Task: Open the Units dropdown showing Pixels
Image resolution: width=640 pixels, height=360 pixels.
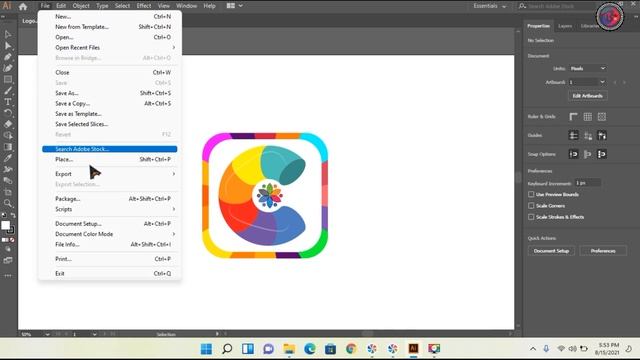Action: [588, 69]
